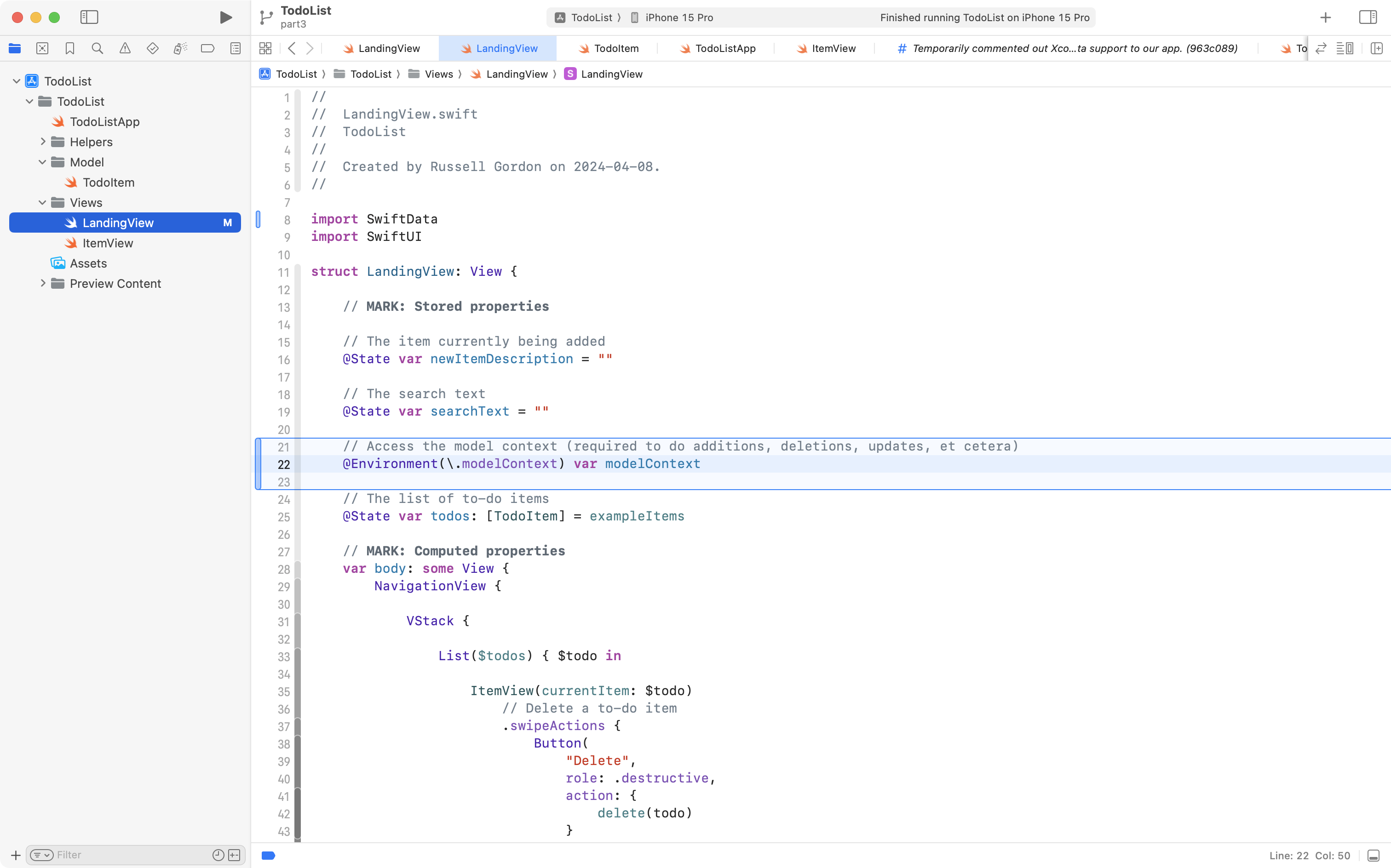Open the Report navigator
The height and width of the screenshot is (868, 1391).
pos(236,48)
